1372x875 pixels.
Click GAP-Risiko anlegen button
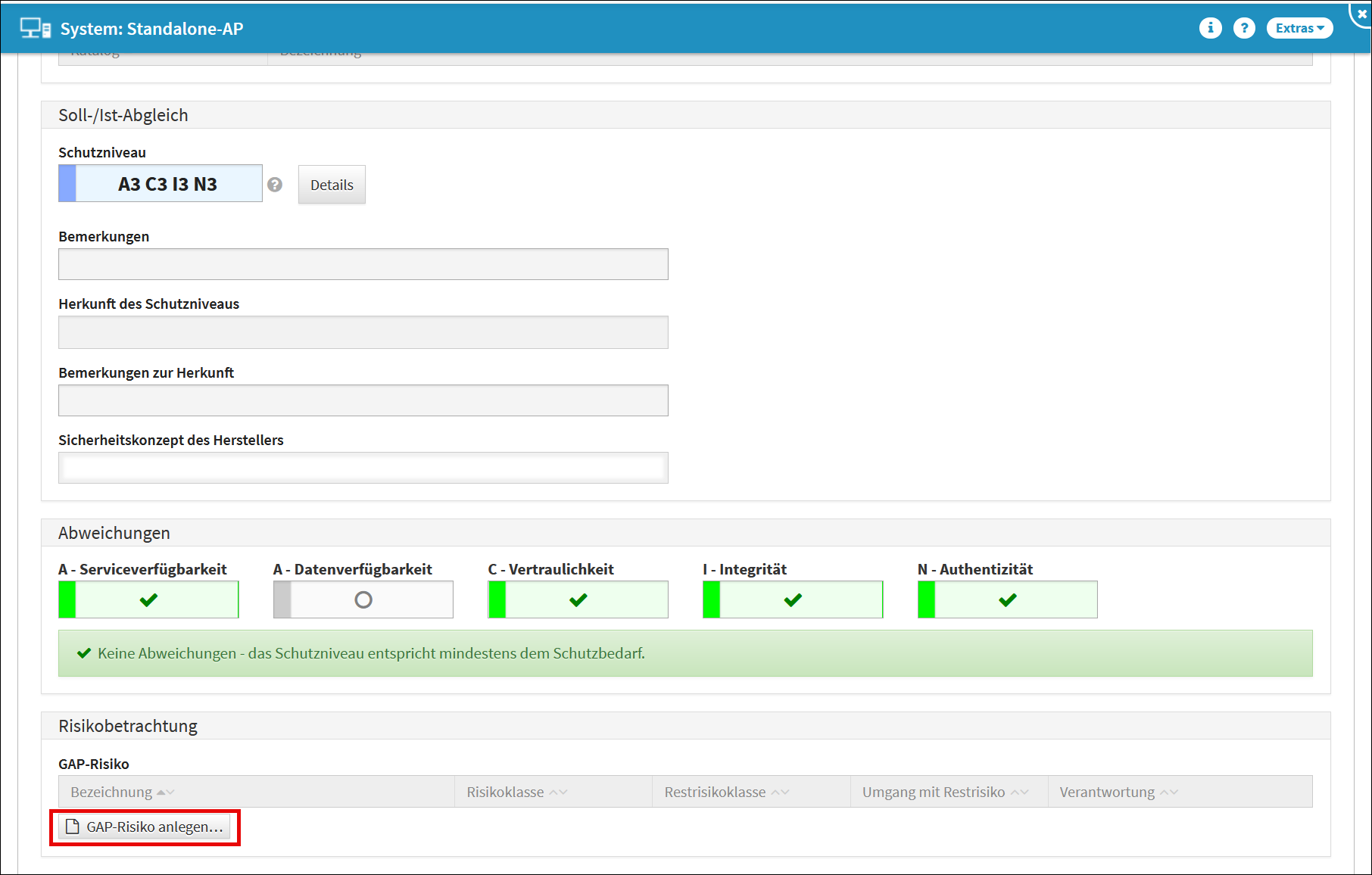[x=145, y=827]
